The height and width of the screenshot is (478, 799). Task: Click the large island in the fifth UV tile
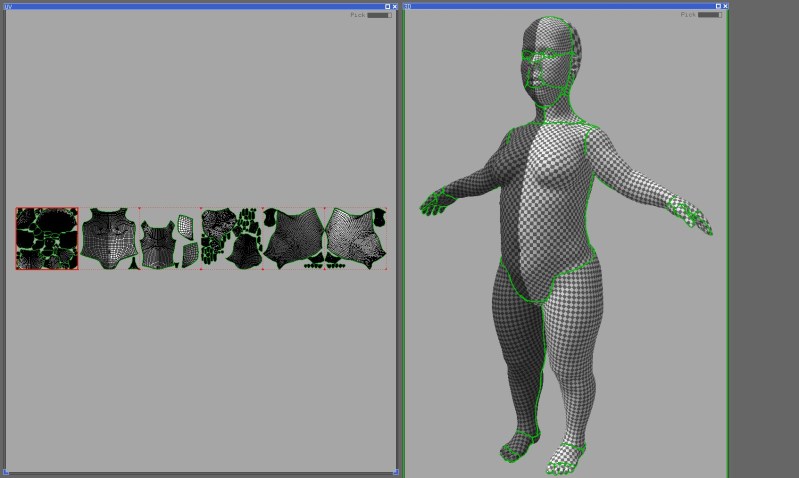tap(293, 238)
